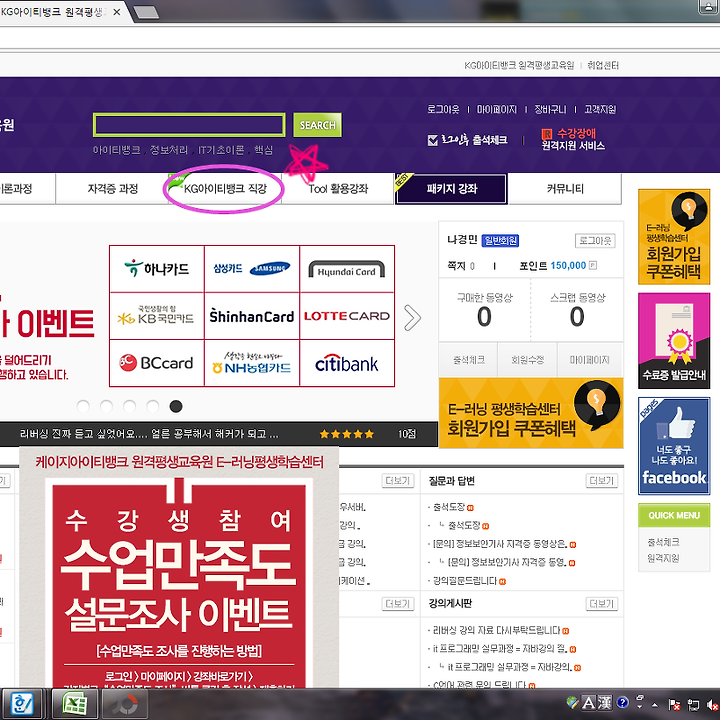Open the first 출석도장 post in 질문과 답변
Viewport: 720px width, 720px height.
449,507
